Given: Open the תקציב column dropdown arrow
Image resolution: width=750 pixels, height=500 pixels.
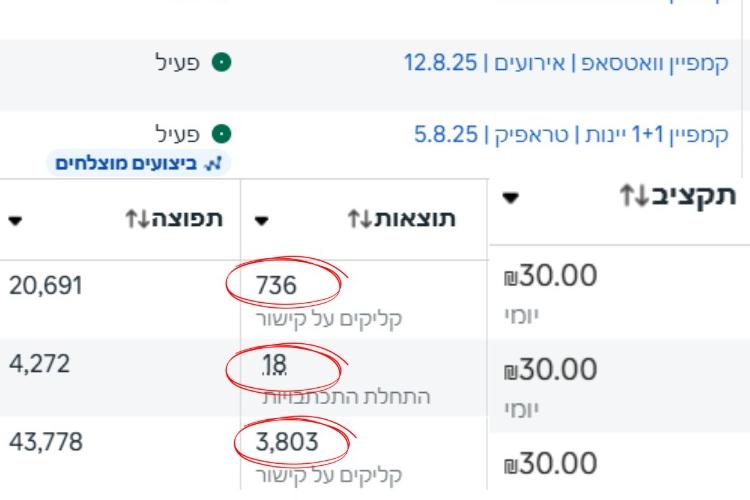Looking at the screenshot, I should [511, 197].
